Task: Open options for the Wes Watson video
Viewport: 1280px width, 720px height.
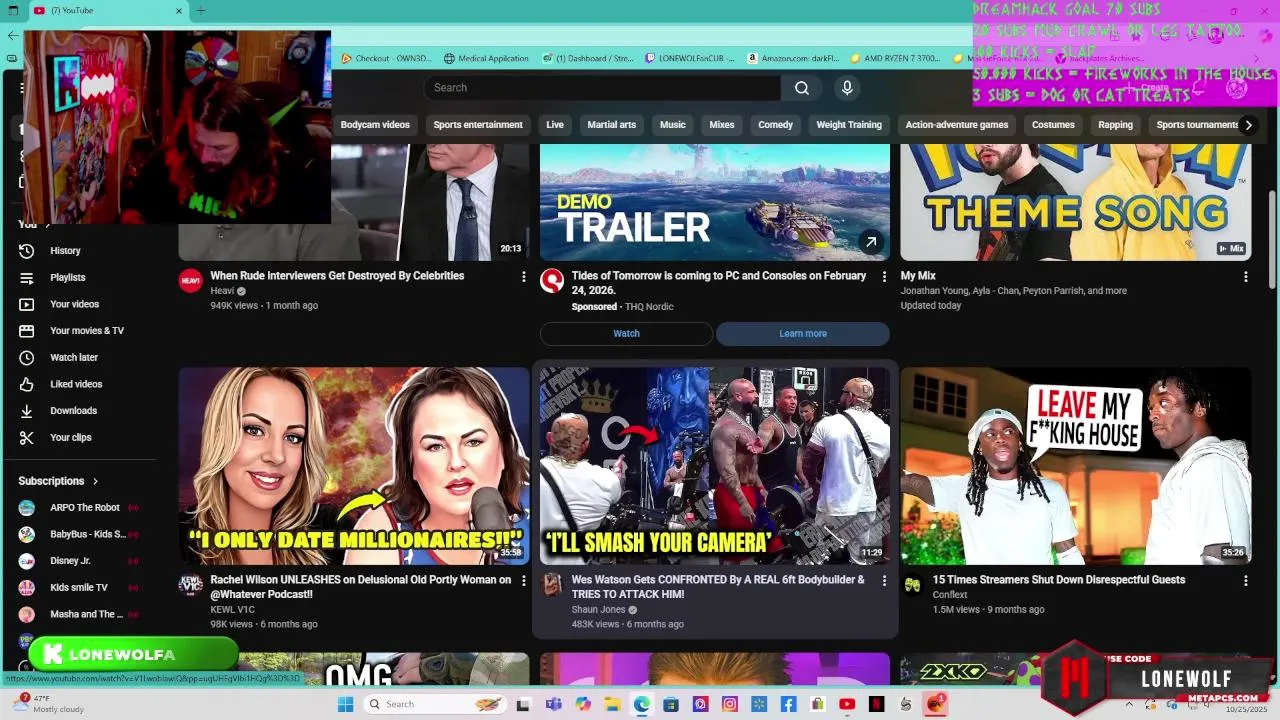Action: [884, 581]
